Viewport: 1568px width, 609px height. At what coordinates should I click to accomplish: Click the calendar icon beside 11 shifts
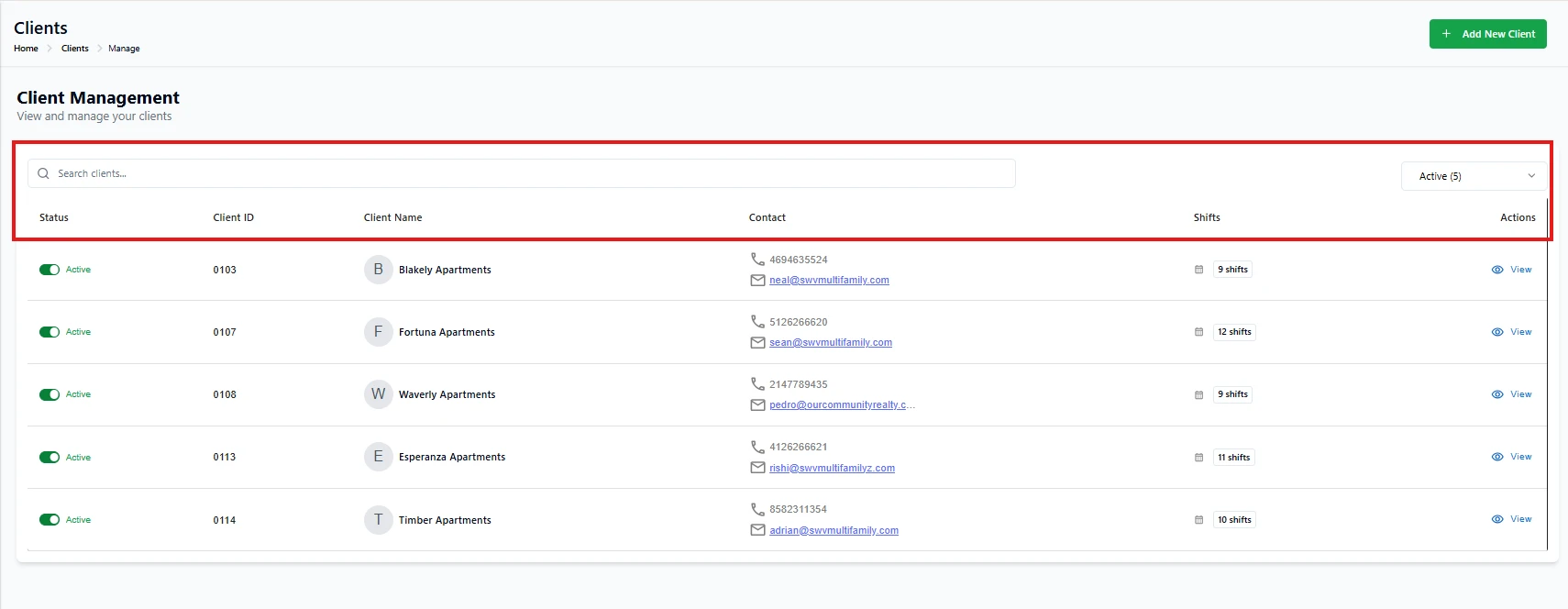pyautogui.click(x=1198, y=458)
